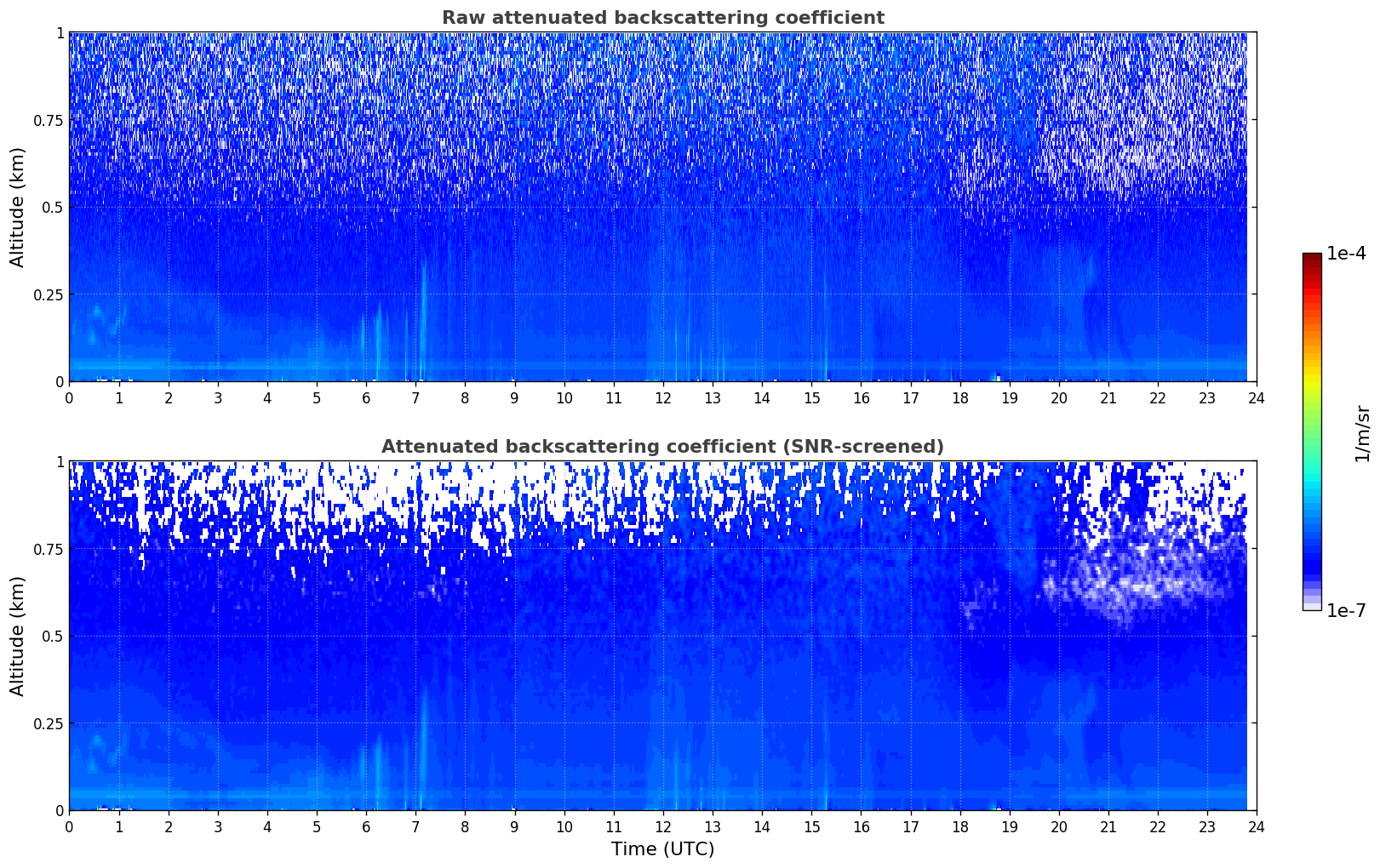1380x868 pixels.
Task: Click the hour 24 time tick under the raw plot
Action: [x=1257, y=397]
